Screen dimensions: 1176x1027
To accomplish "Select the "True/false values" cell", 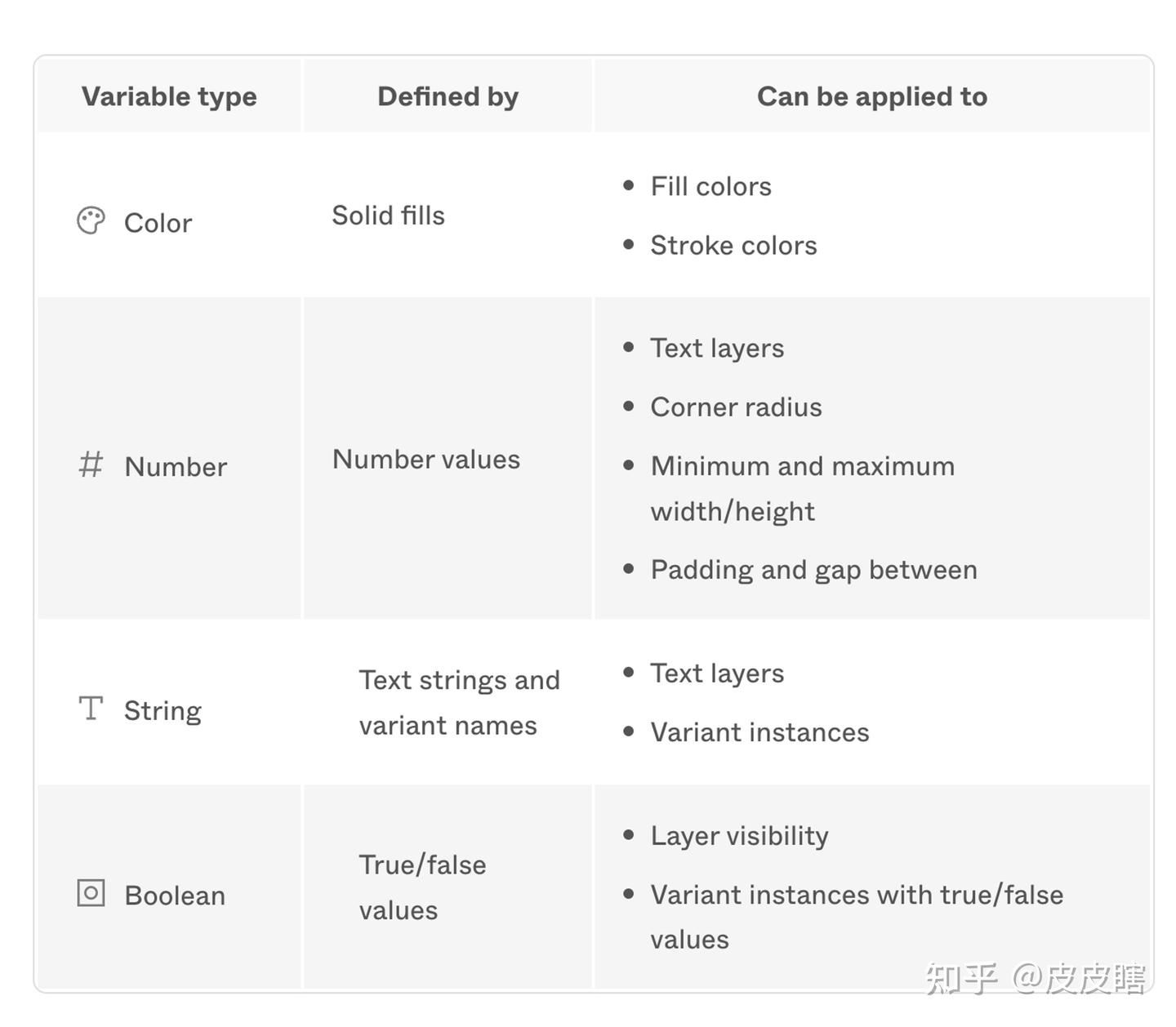I will pyautogui.click(x=422, y=887).
